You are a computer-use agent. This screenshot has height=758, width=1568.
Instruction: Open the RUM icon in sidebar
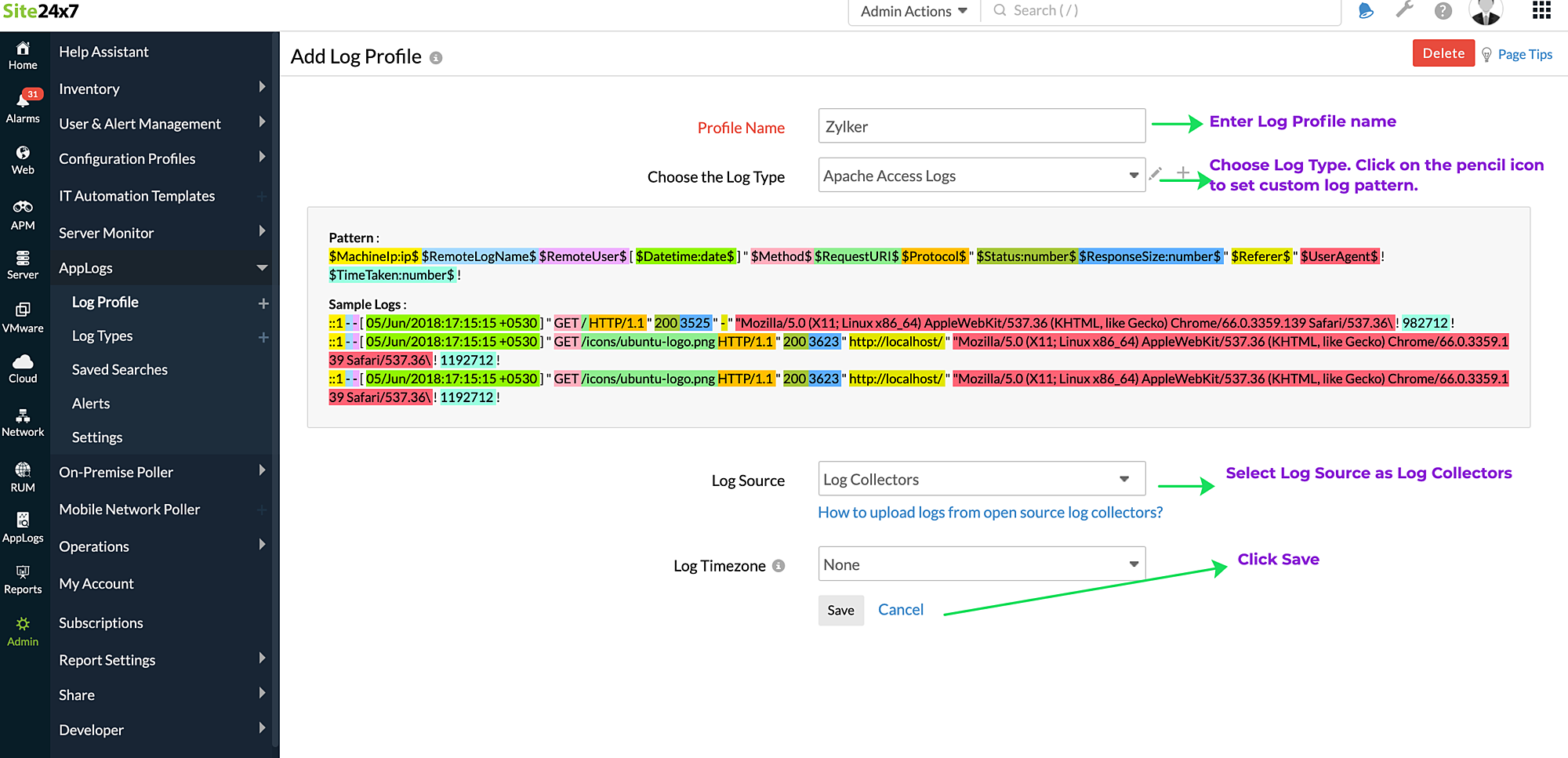(23, 476)
